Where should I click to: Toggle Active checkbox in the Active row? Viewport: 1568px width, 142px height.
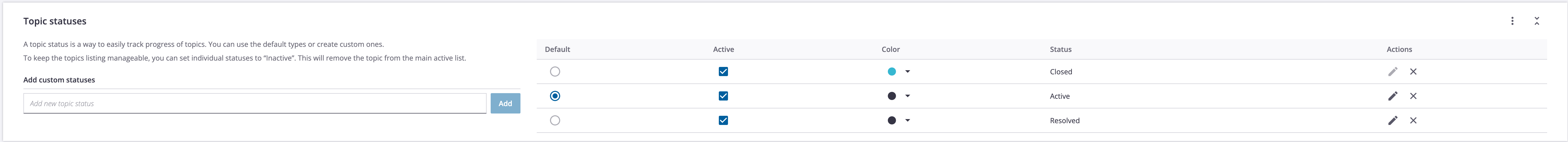[723, 96]
